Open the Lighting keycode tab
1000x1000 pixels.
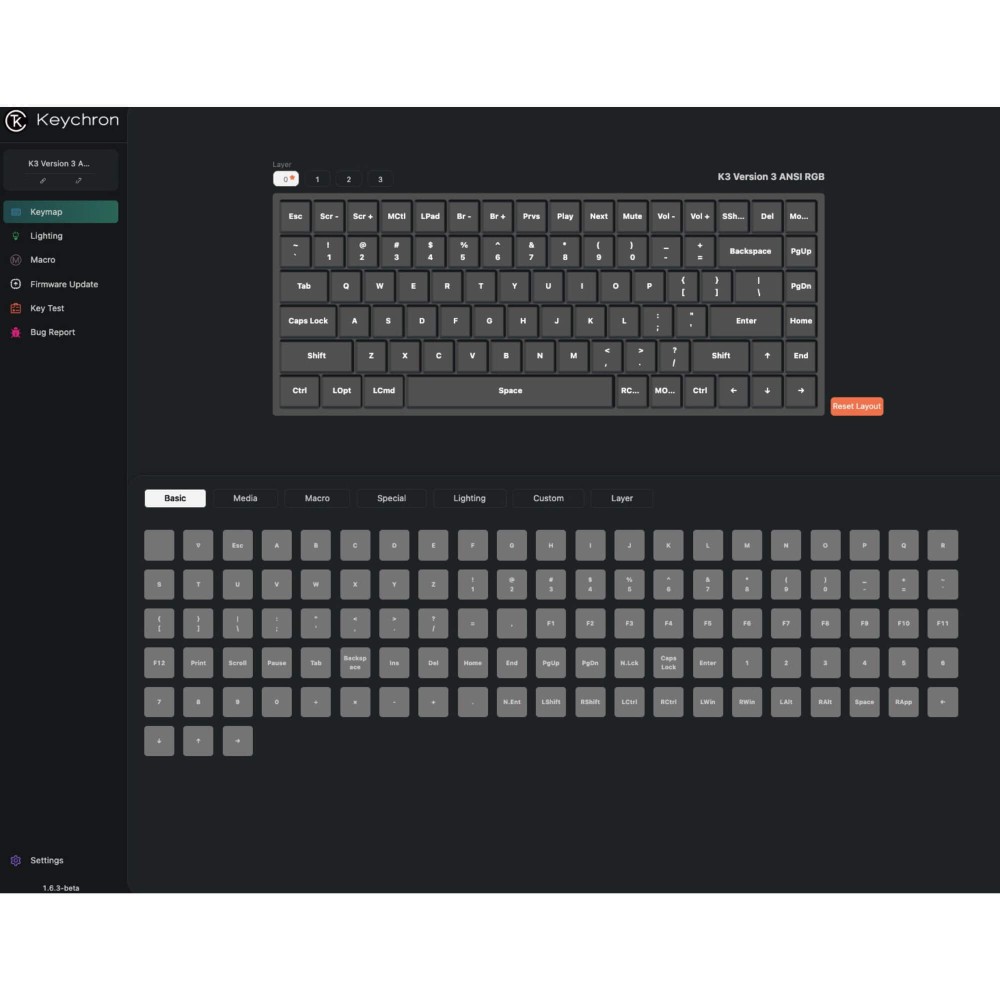click(x=469, y=499)
